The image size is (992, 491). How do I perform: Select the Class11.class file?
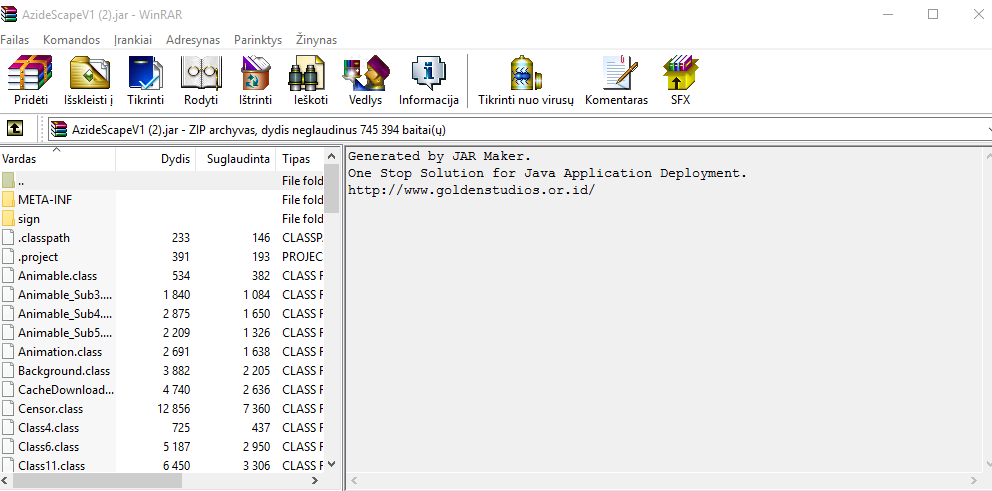[51, 466]
